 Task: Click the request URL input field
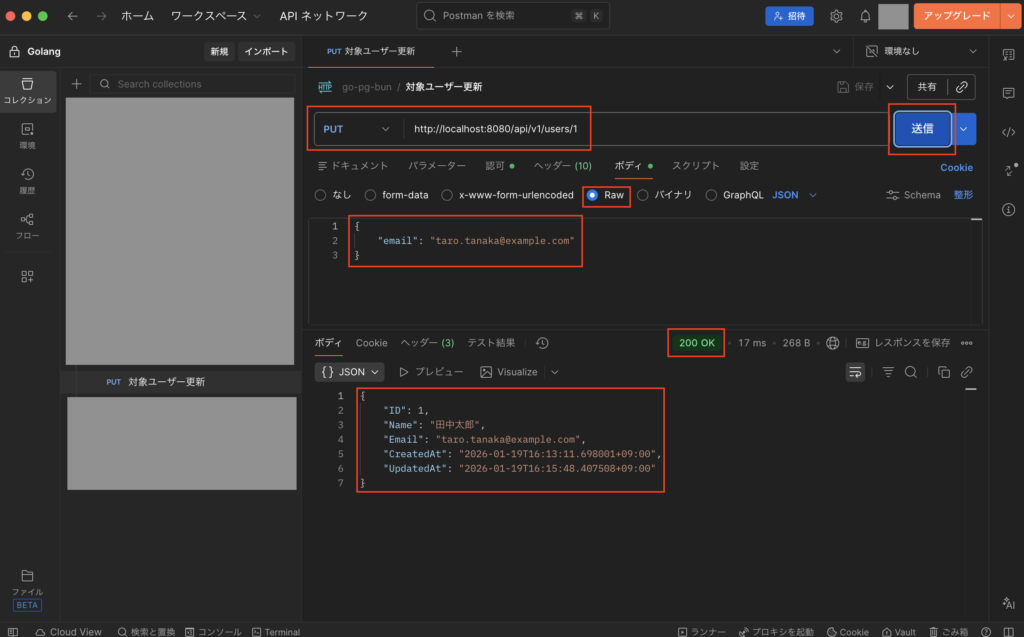tap(640, 129)
